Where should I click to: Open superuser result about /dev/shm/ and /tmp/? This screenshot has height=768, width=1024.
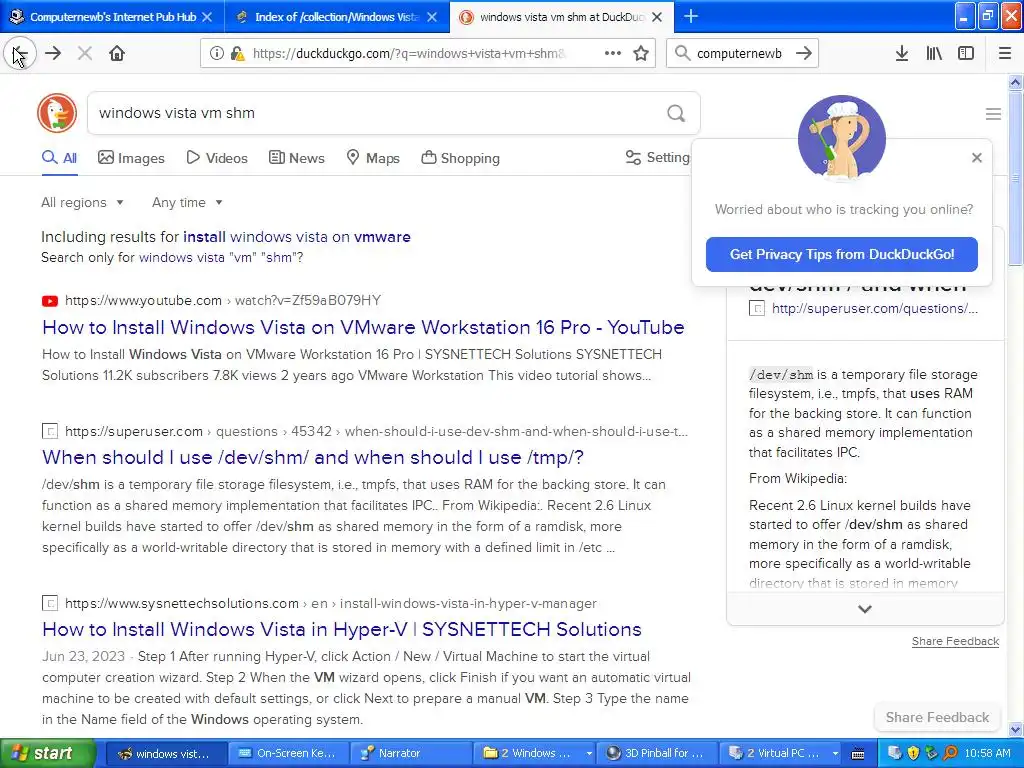tap(313, 458)
